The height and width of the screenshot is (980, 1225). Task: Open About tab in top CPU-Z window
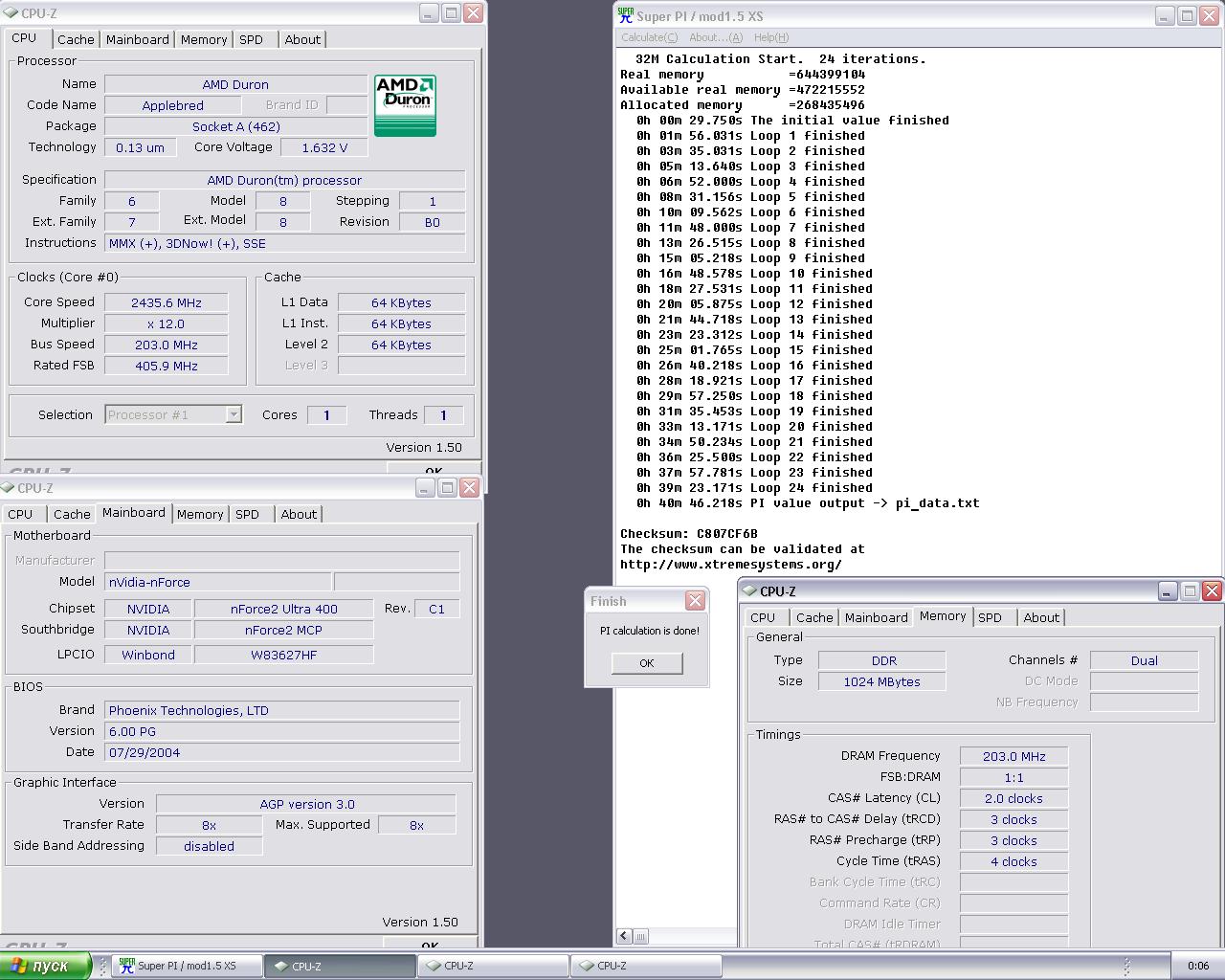pyautogui.click(x=302, y=39)
